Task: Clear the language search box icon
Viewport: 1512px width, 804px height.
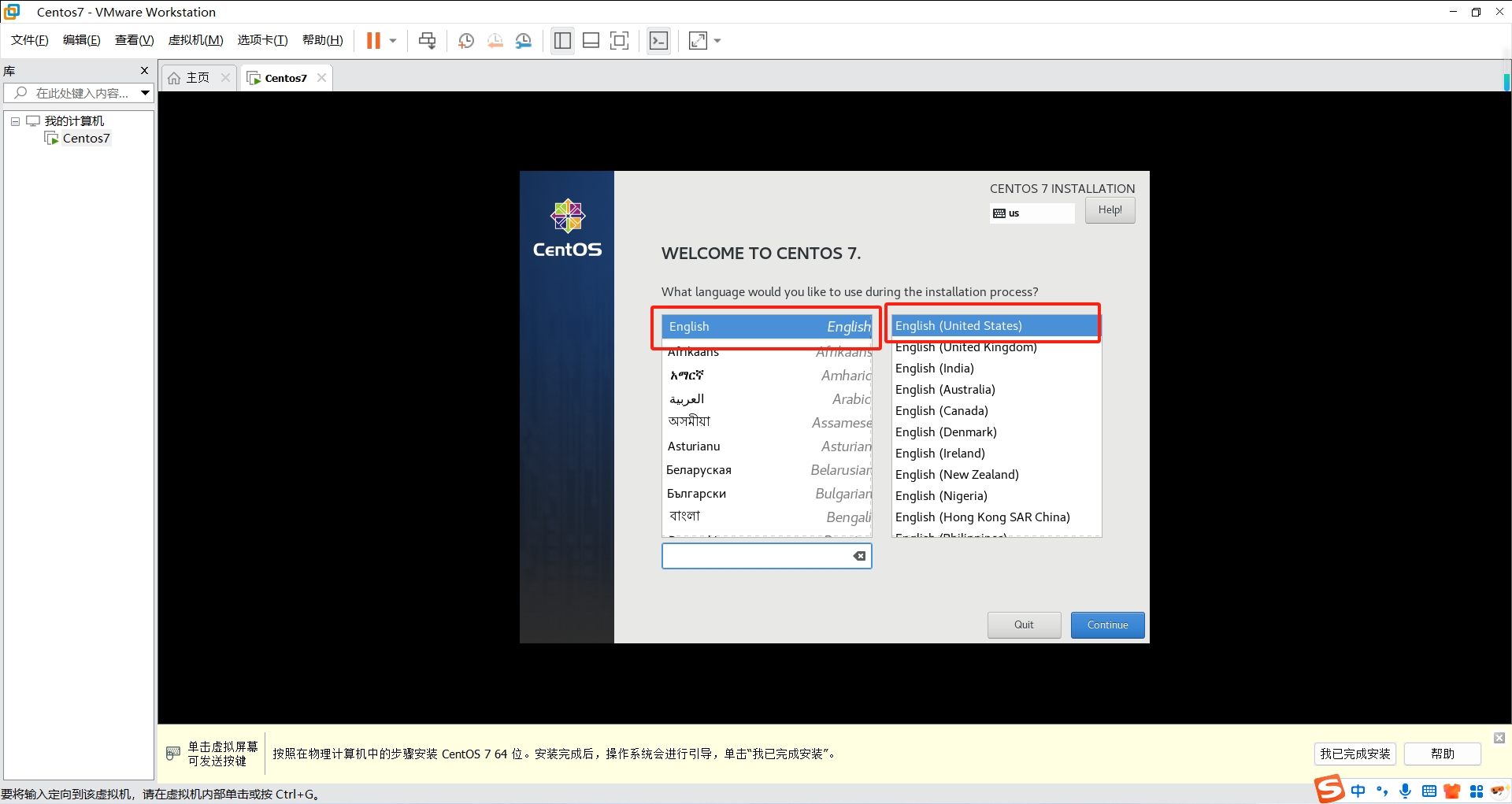Action: [x=859, y=556]
